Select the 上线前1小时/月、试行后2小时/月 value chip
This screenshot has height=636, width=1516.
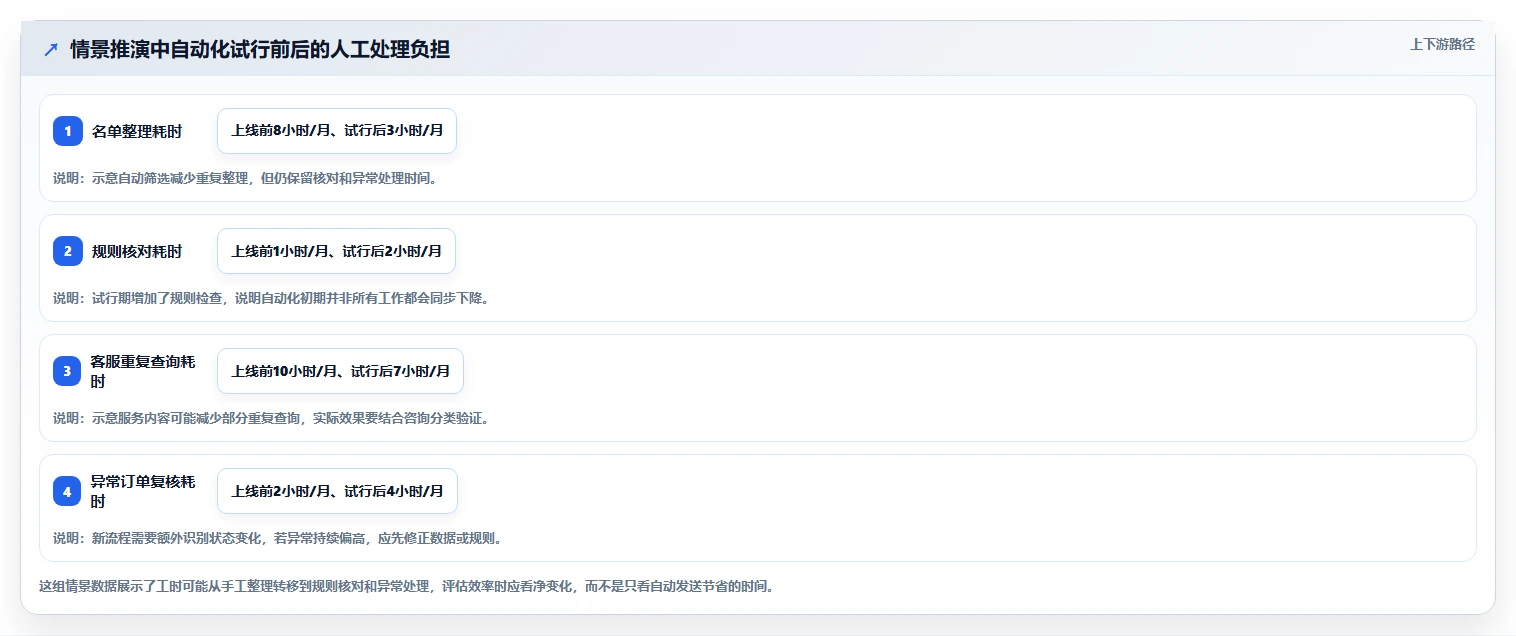coord(336,251)
